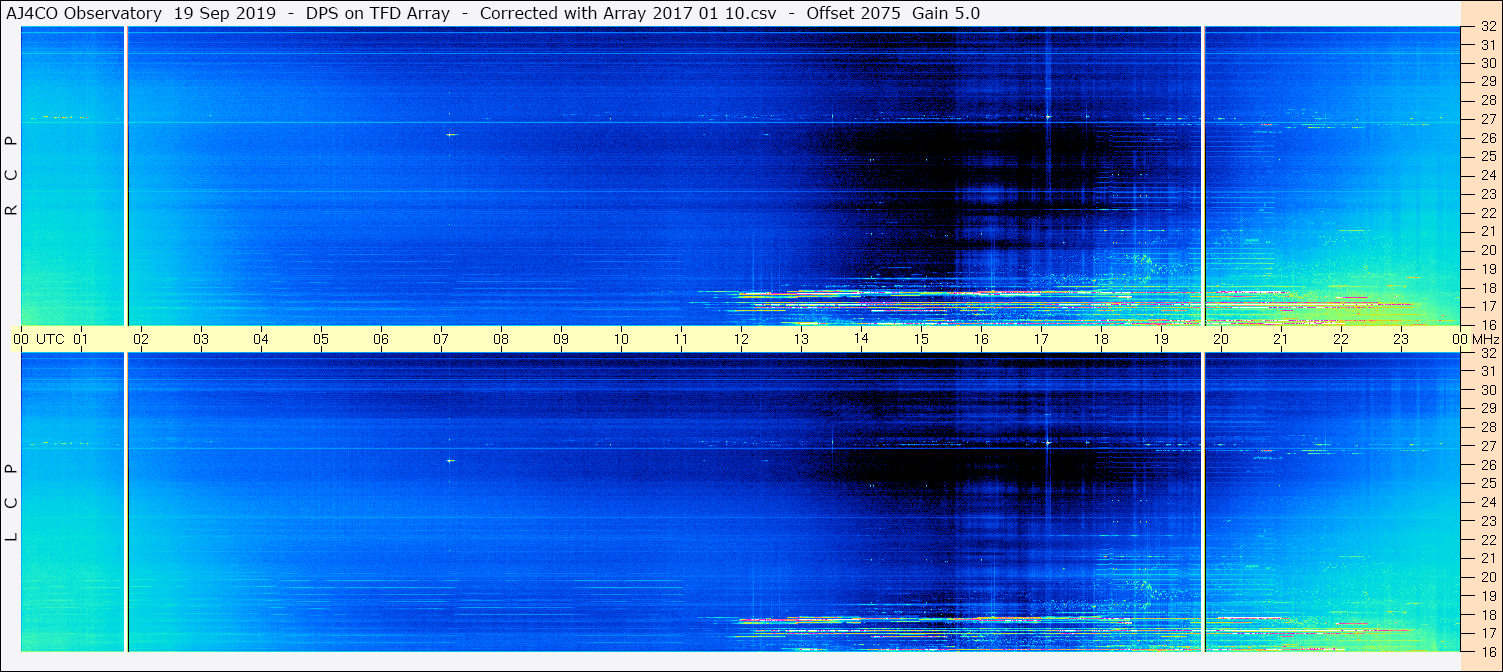Click the "AJ4CO Observatory" title text
1503x672 pixels.
tap(85, 13)
